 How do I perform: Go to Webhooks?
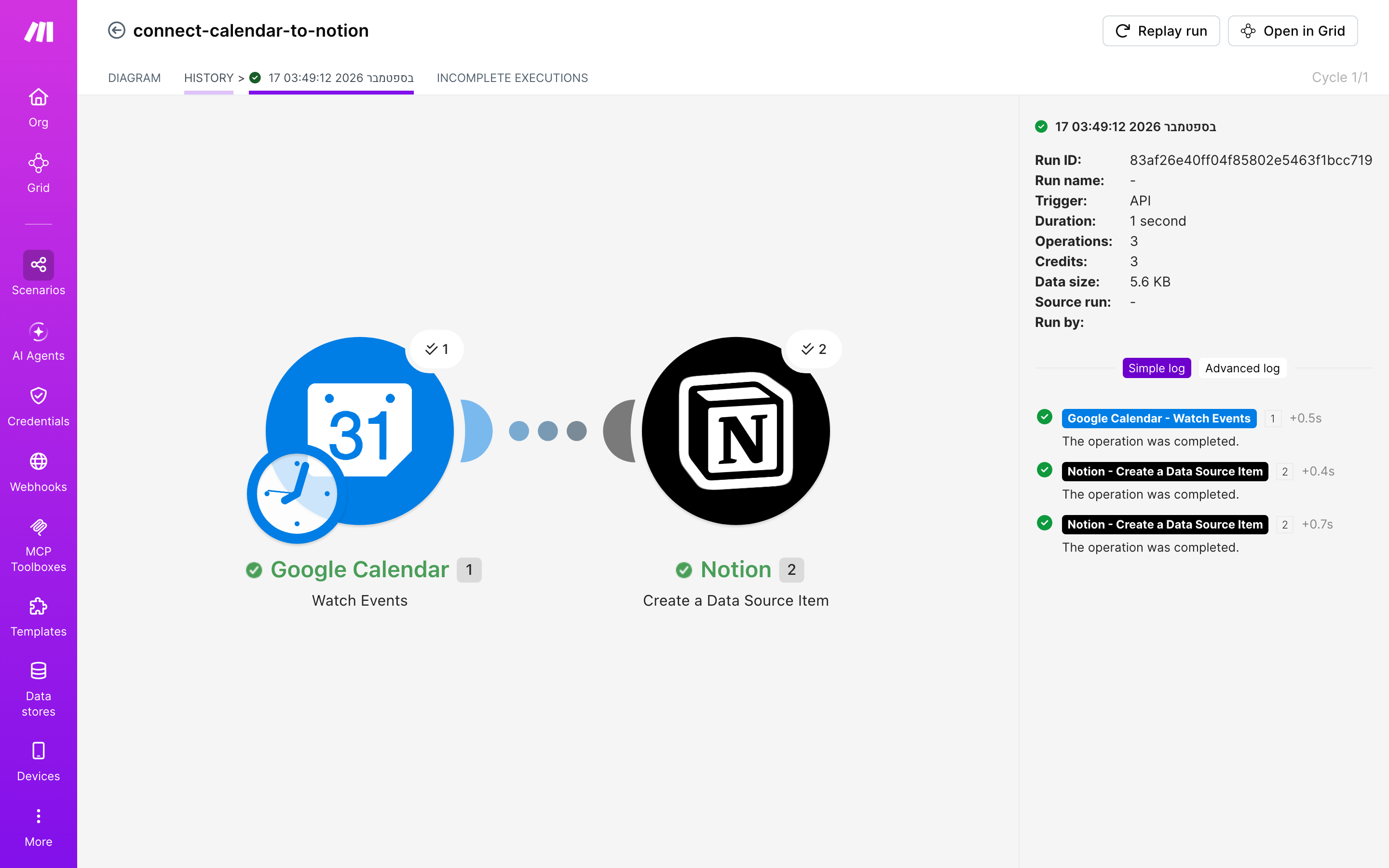(x=39, y=473)
